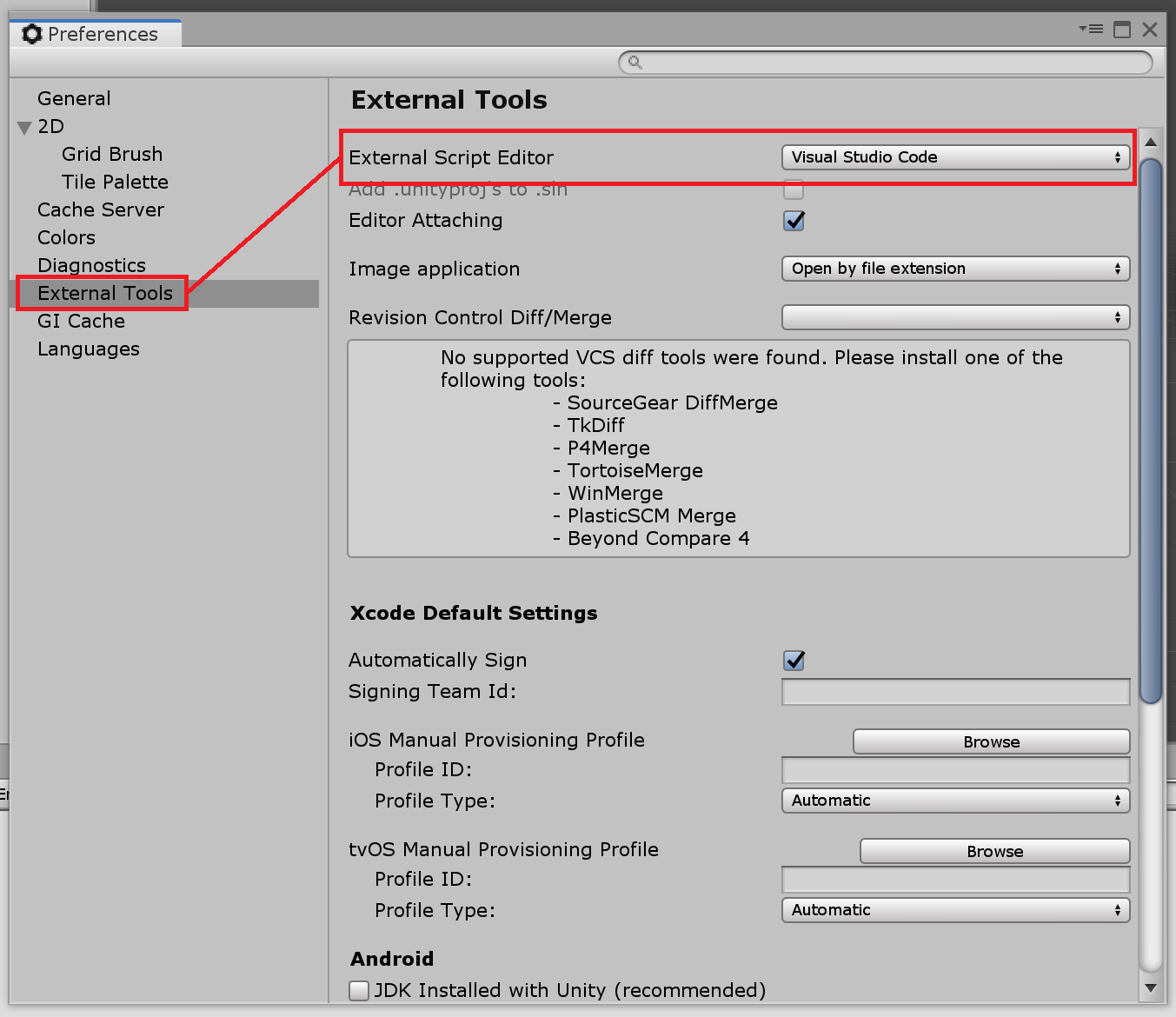Image resolution: width=1176 pixels, height=1017 pixels.
Task: Open the window context menu icon
Action: coord(1089,29)
